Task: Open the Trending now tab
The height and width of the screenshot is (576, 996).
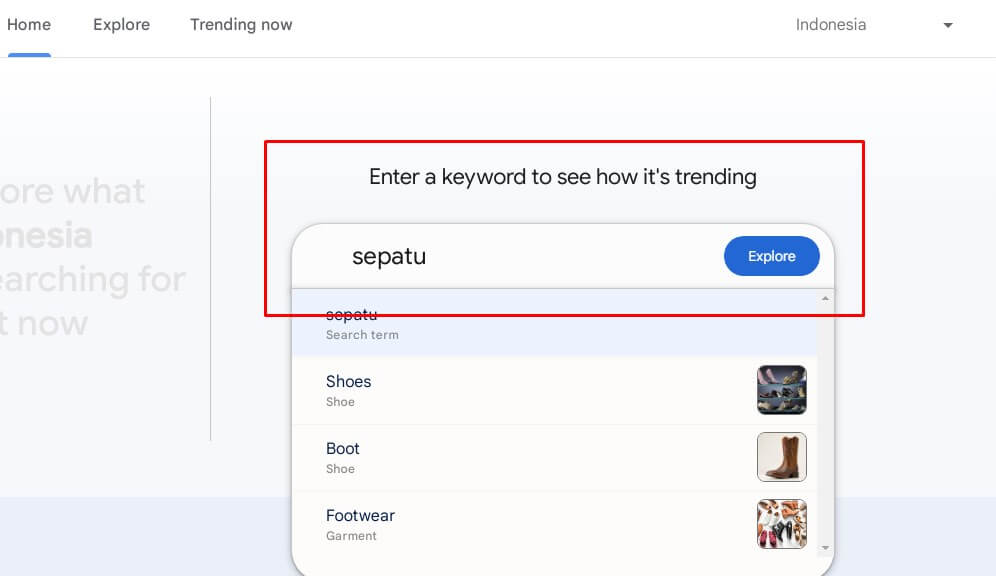Action: click(x=241, y=25)
